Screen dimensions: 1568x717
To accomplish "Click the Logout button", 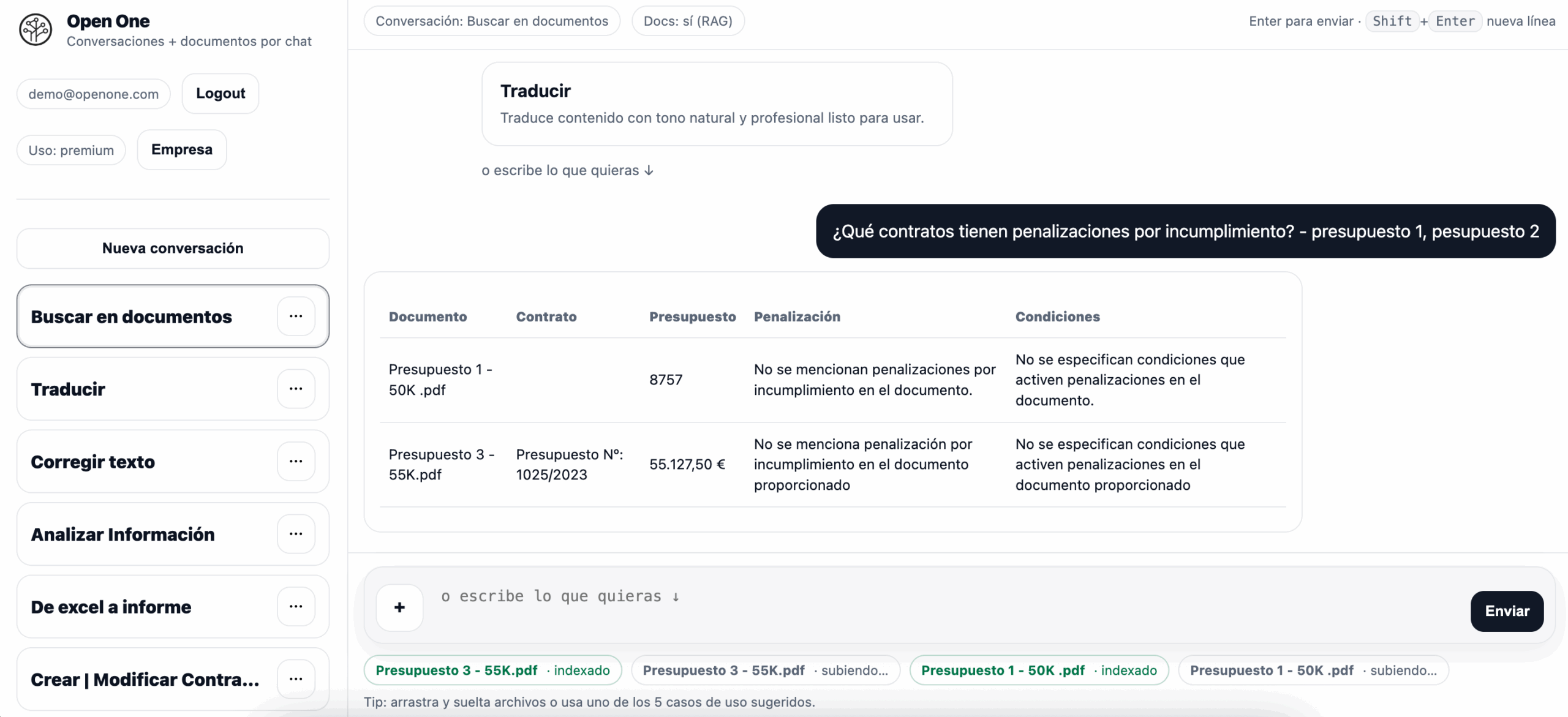I will 220,93.
